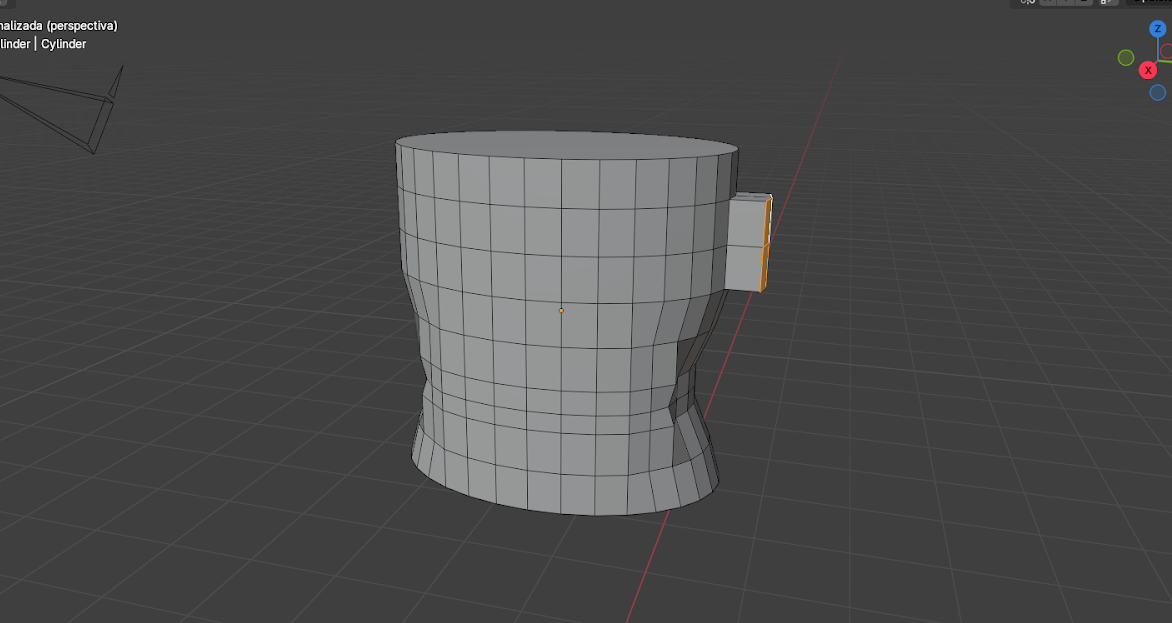Viewport: 1172px width, 623px height.
Task: Click the upper orange selected handle face
Action: pyautogui.click(x=767, y=222)
